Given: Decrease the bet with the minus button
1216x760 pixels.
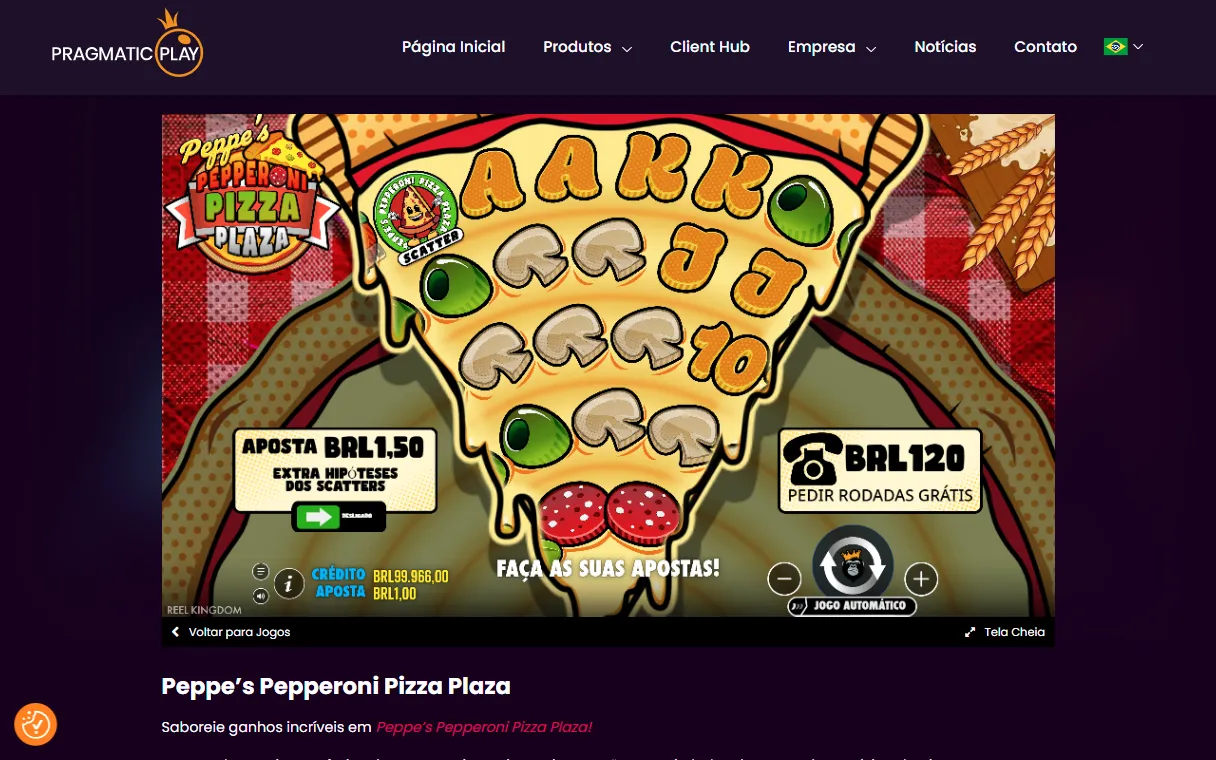Looking at the screenshot, I should [x=784, y=578].
